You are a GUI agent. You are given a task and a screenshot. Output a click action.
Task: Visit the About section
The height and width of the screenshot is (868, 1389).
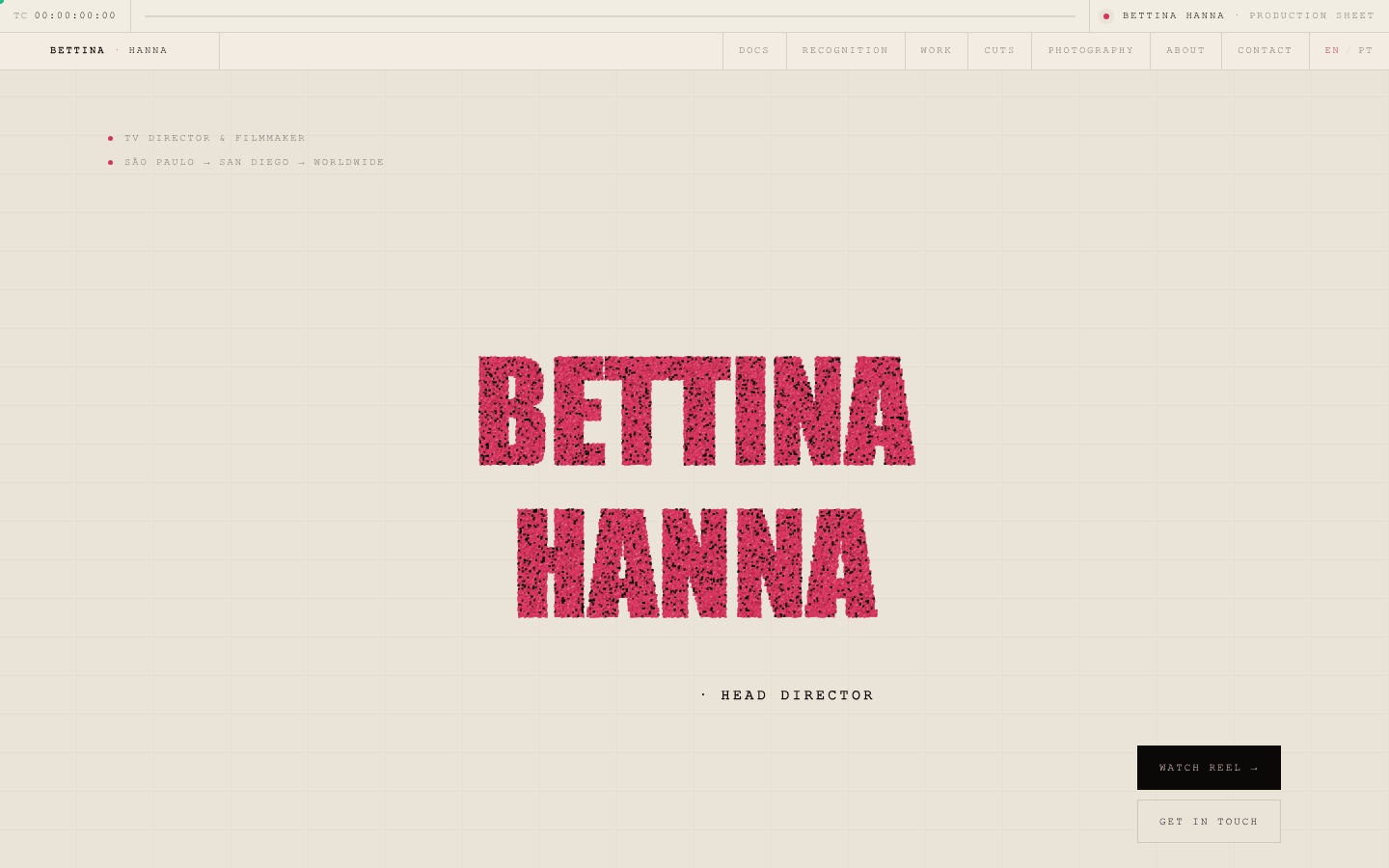1185,51
